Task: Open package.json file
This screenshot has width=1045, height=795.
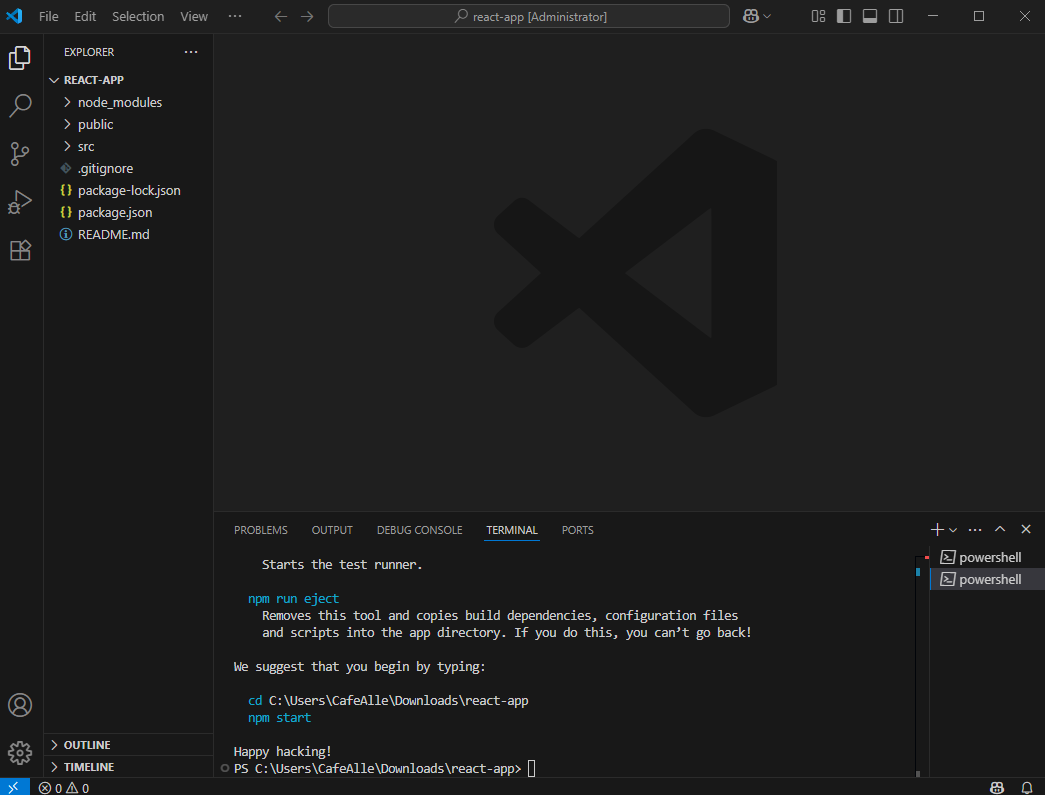Action: click(129, 212)
